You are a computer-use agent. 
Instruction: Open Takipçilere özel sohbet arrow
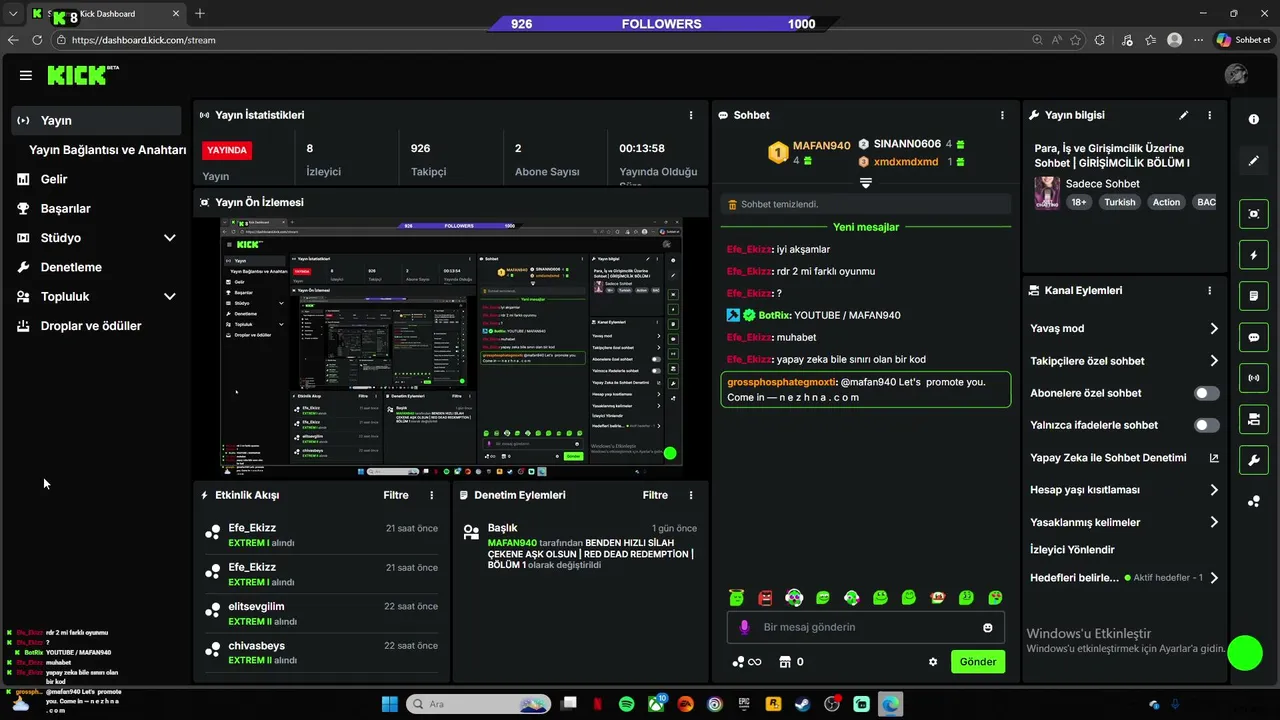coord(1214,361)
